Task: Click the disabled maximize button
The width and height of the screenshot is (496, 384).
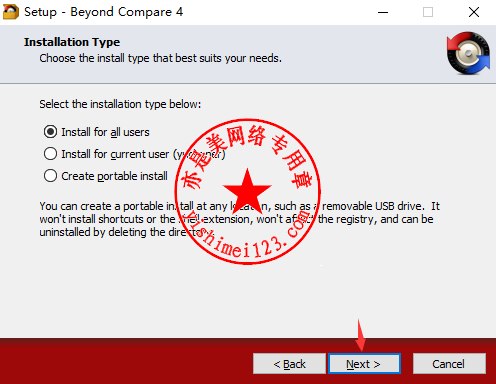Action: pyautogui.click(x=428, y=12)
